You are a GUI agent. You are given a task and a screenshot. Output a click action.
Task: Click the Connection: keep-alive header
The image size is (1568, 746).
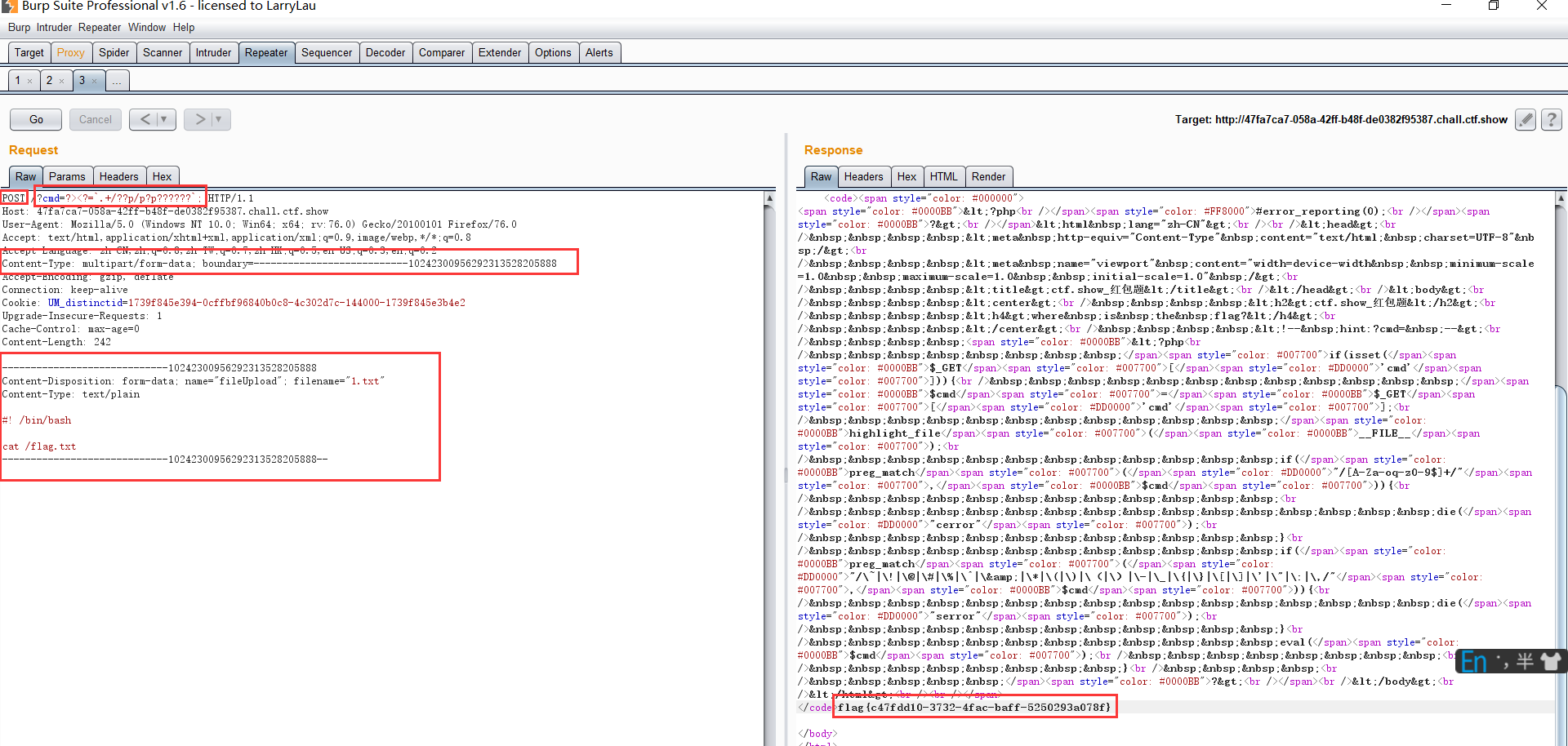65,290
